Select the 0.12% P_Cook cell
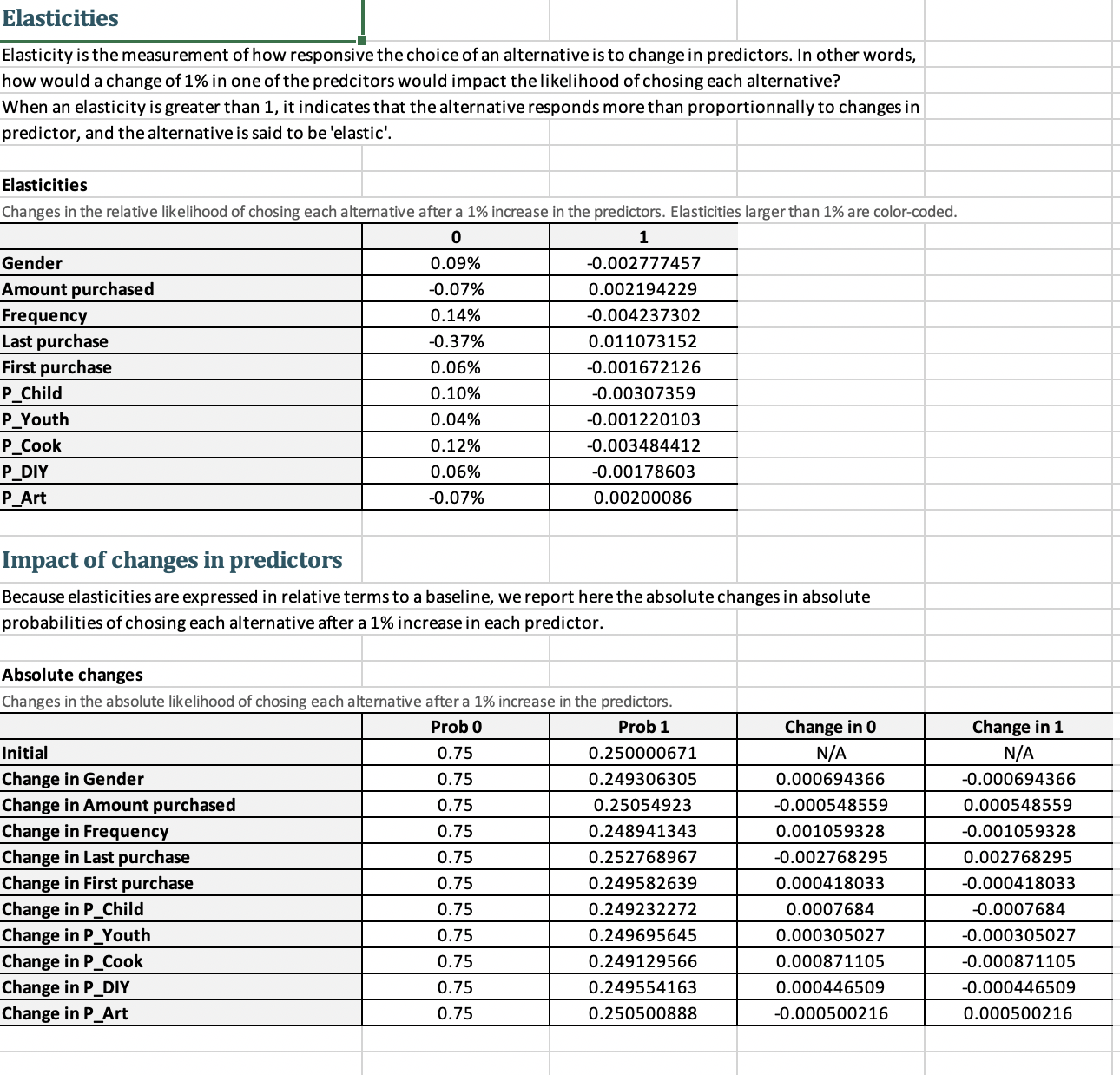 tap(456, 445)
